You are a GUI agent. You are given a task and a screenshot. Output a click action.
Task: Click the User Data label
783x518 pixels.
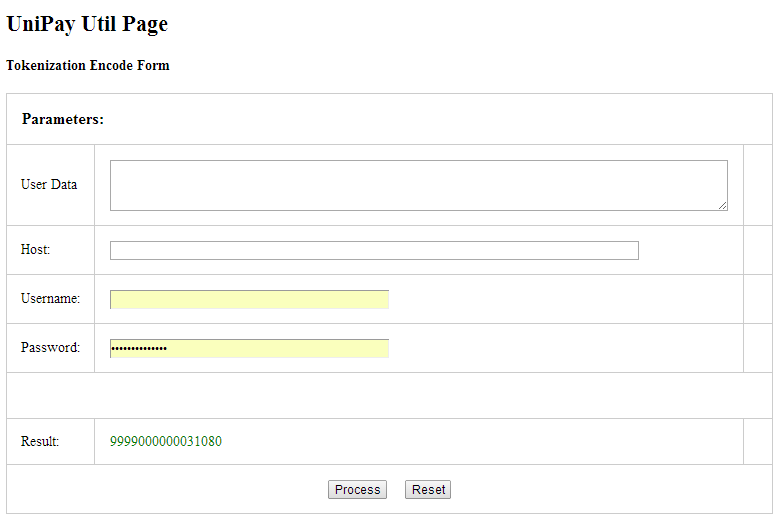[x=49, y=184]
